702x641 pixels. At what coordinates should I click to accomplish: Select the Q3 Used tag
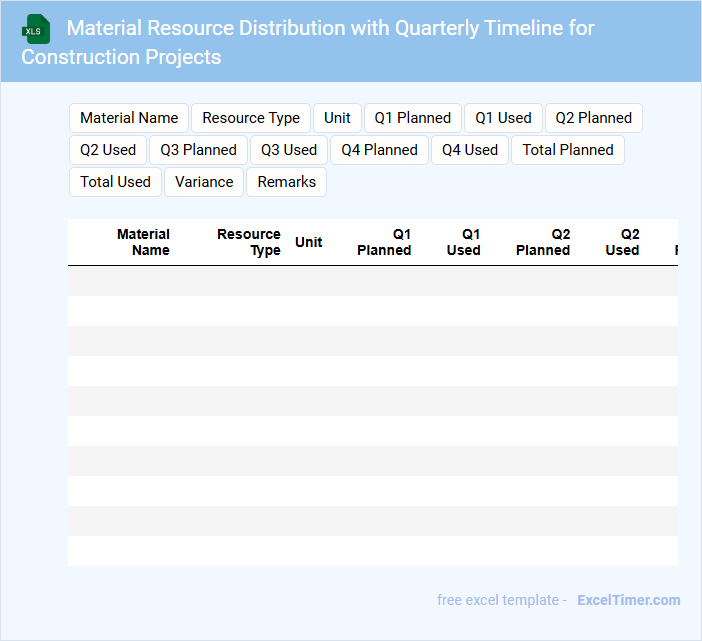click(289, 150)
